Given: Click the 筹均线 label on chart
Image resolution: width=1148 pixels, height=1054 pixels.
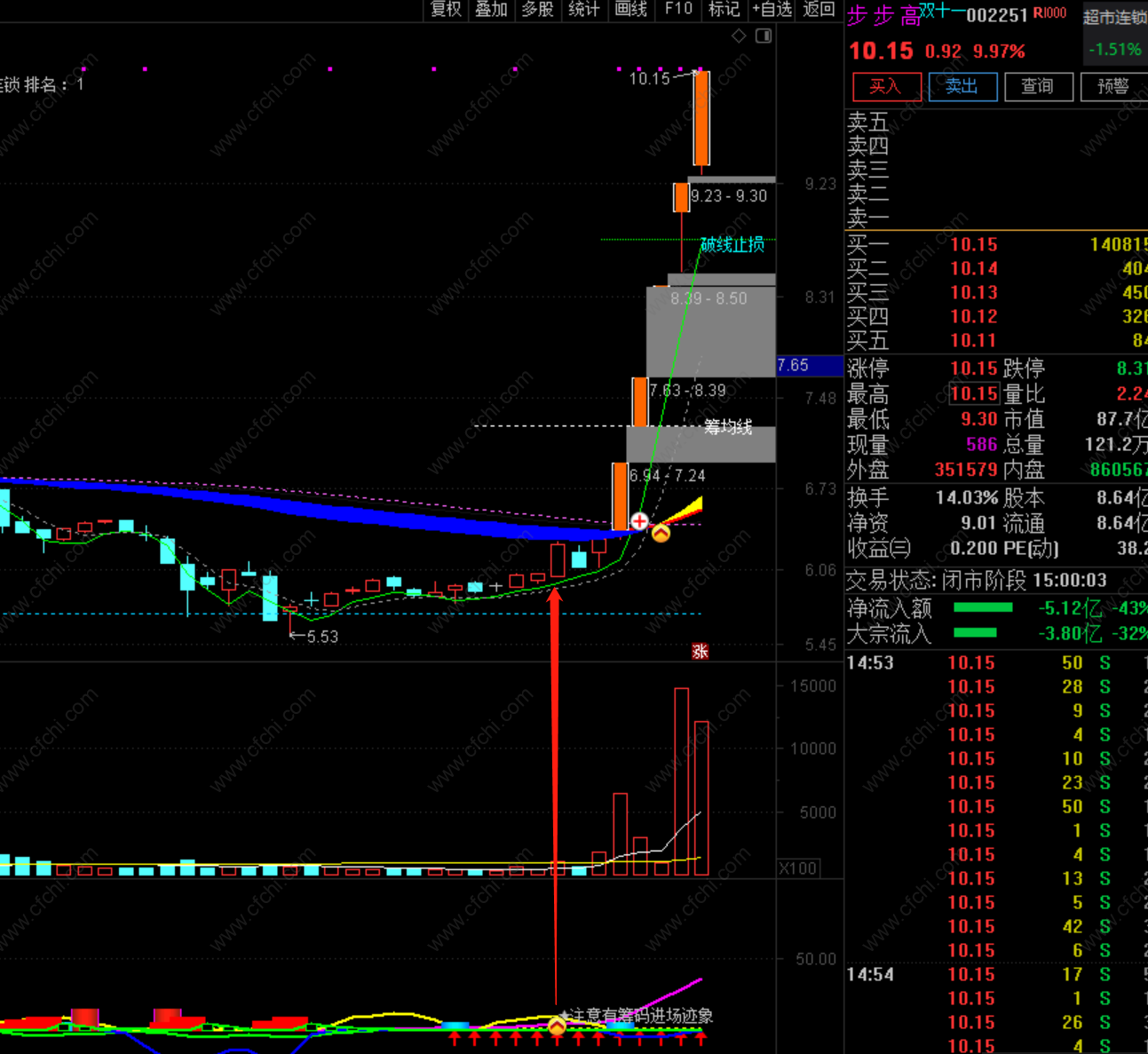Looking at the screenshot, I should coord(728,427).
